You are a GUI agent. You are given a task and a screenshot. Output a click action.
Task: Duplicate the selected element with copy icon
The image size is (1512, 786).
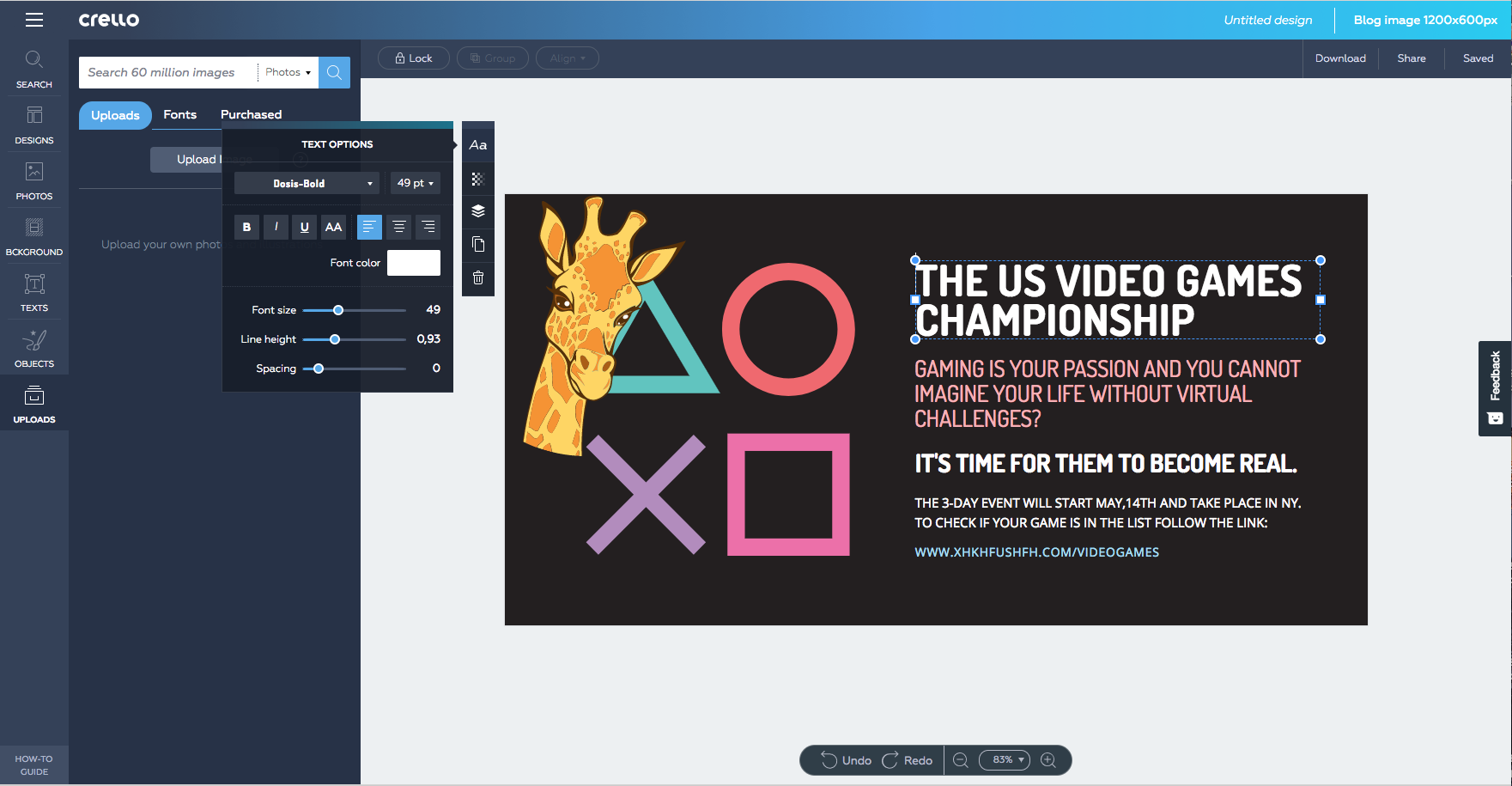[478, 244]
